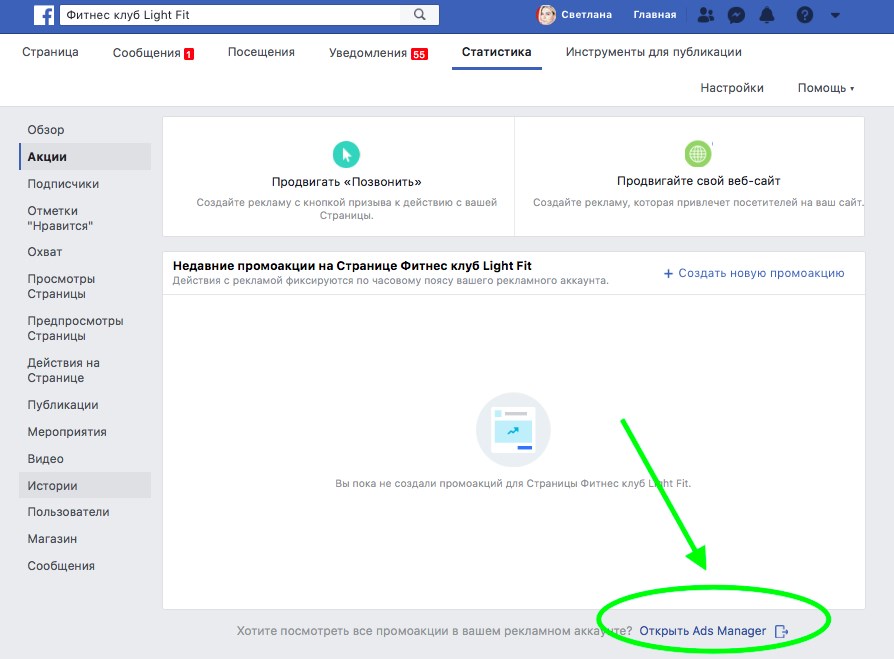Open Истории in the sidebar
The image size is (894, 659).
click(x=85, y=486)
